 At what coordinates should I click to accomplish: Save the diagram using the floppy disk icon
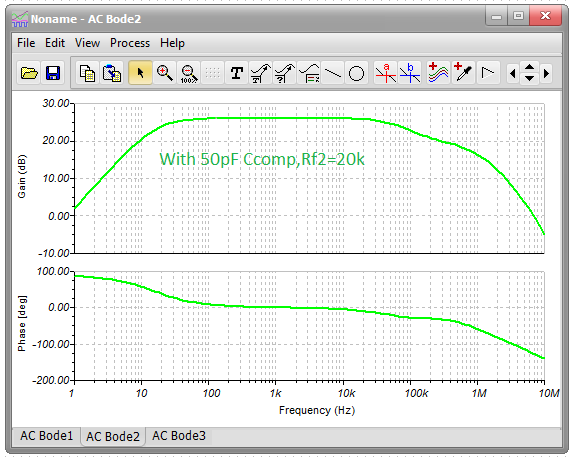(53, 73)
